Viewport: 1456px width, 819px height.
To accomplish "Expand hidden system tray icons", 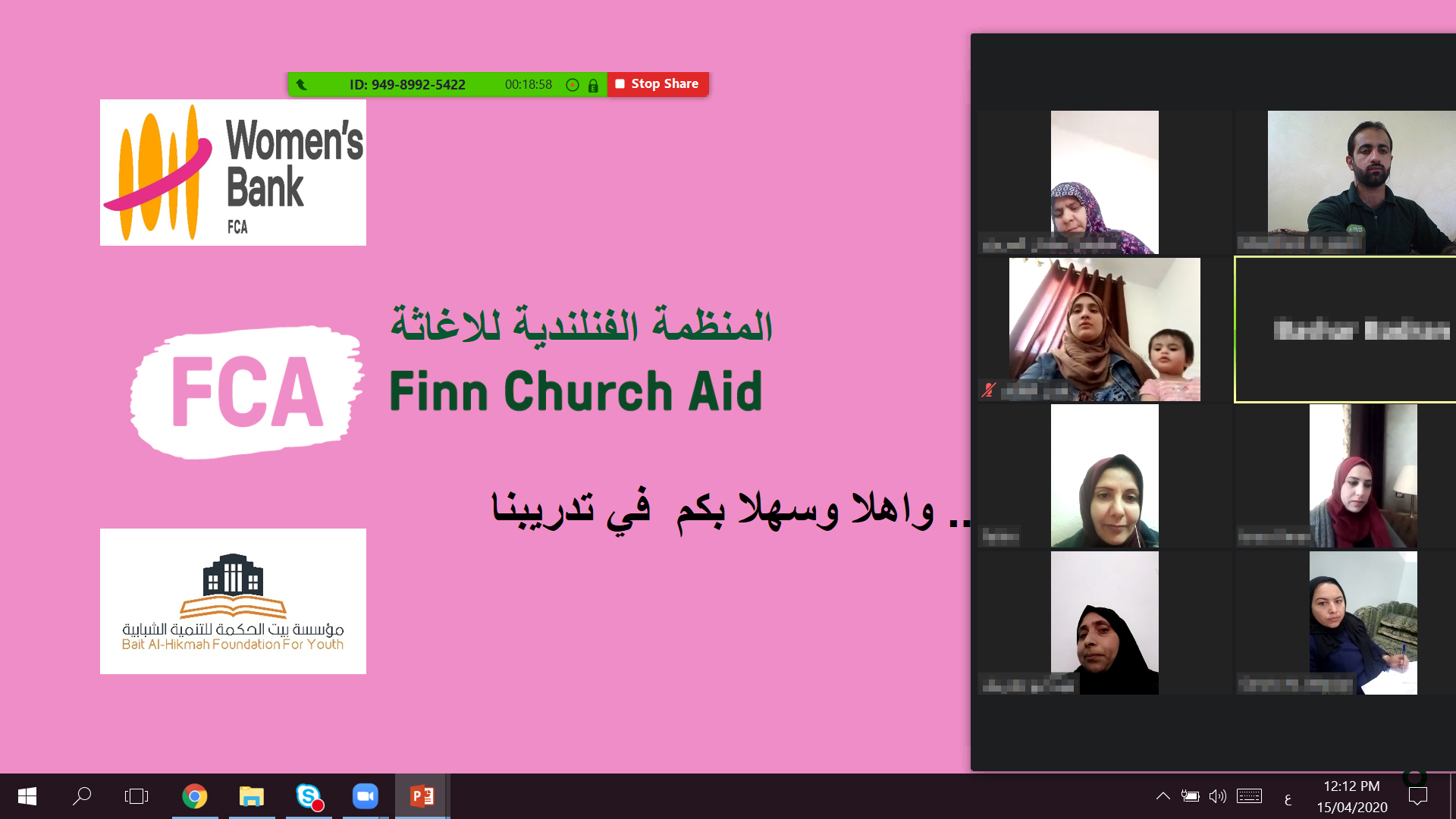I will [x=1163, y=796].
